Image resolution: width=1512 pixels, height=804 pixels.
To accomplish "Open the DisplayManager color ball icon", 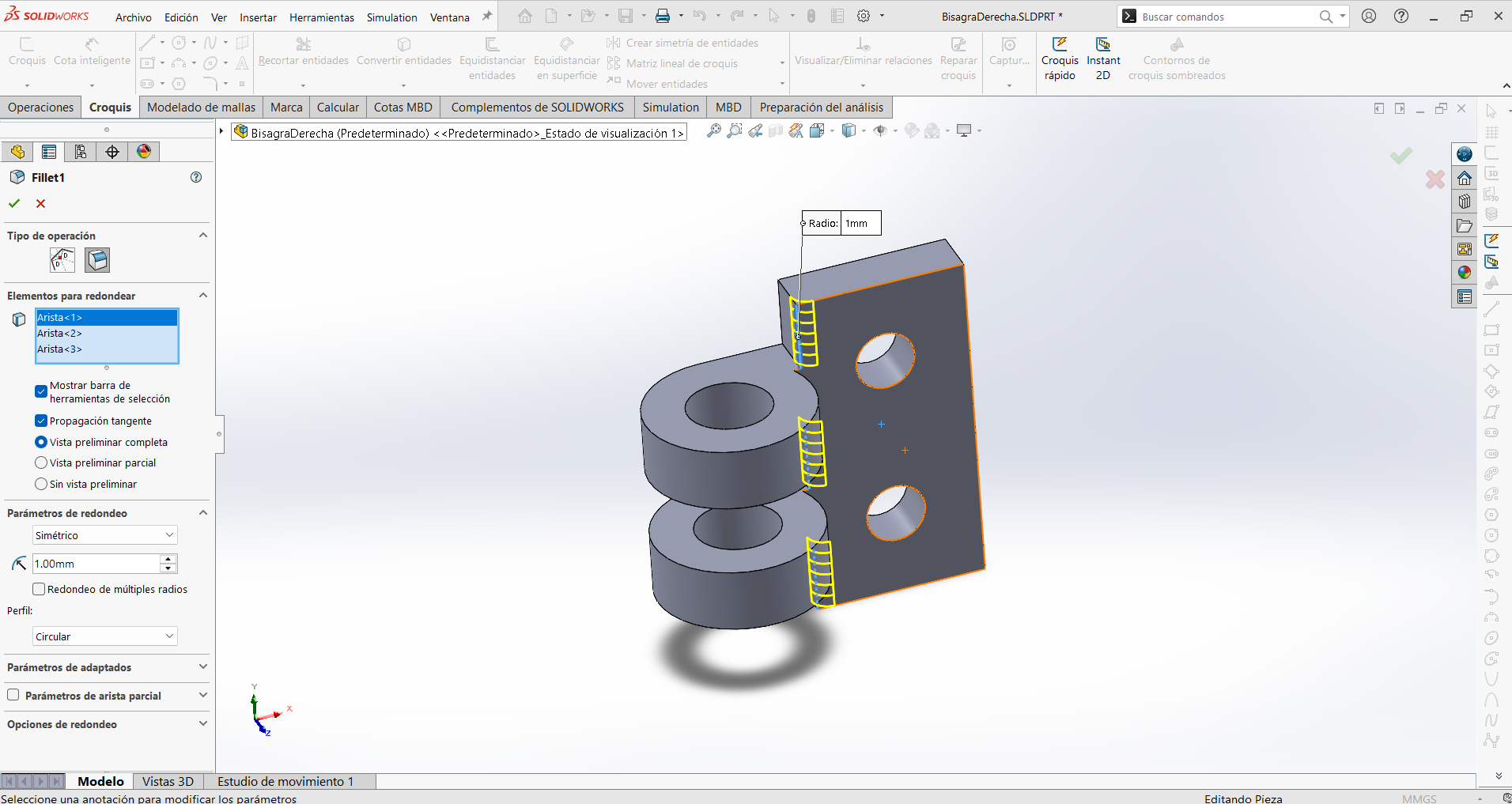I will tap(144, 152).
